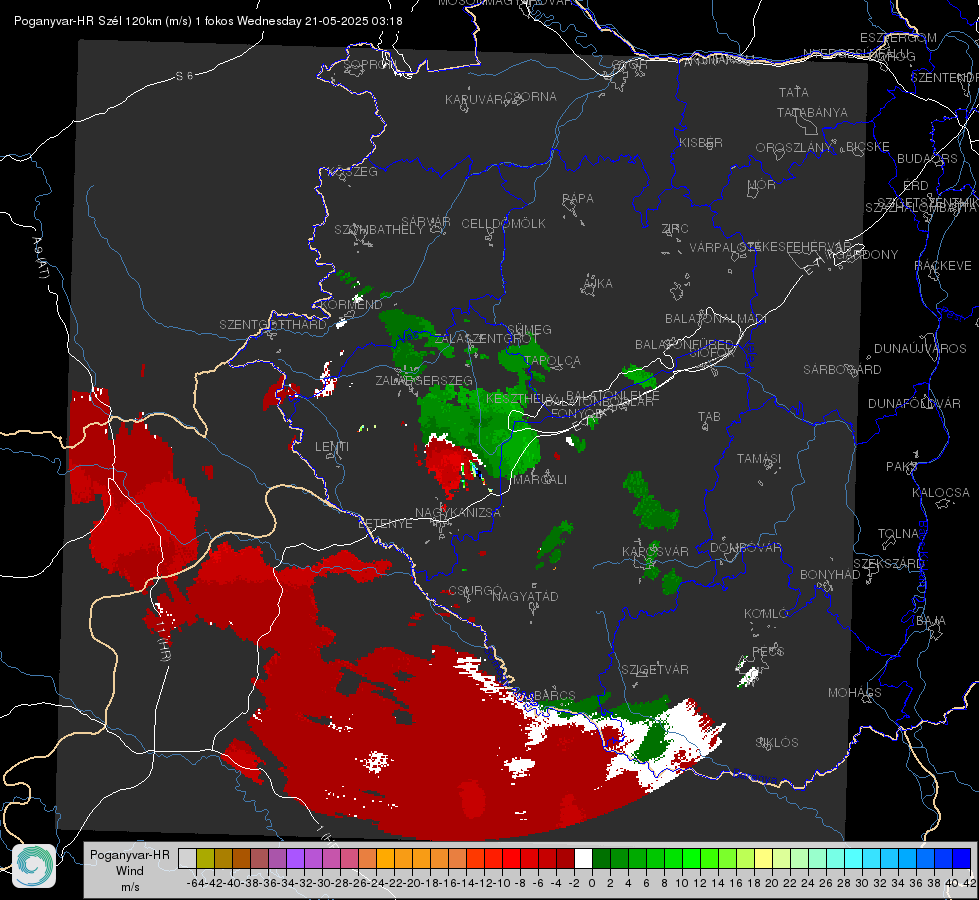
Task: Click the dark blue swatch at legend value 42
Action: [x=962, y=858]
